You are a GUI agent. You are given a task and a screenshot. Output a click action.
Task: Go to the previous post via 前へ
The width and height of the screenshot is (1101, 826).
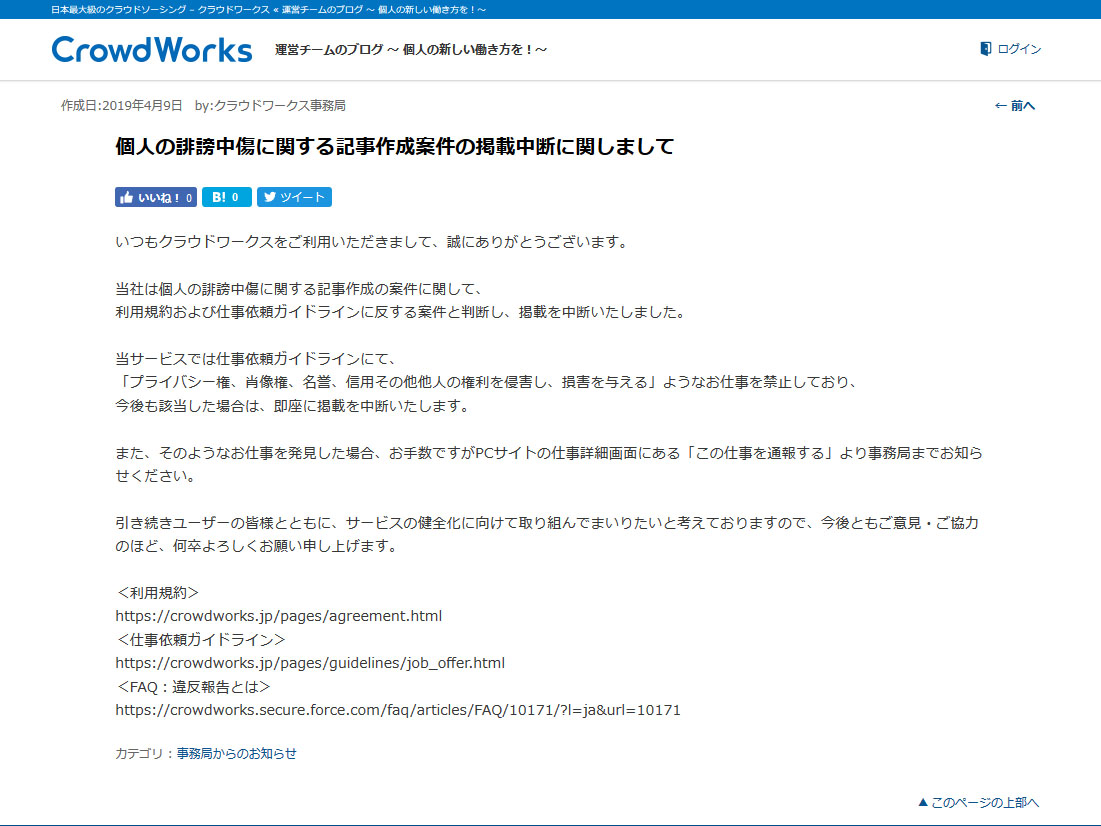[1023, 106]
